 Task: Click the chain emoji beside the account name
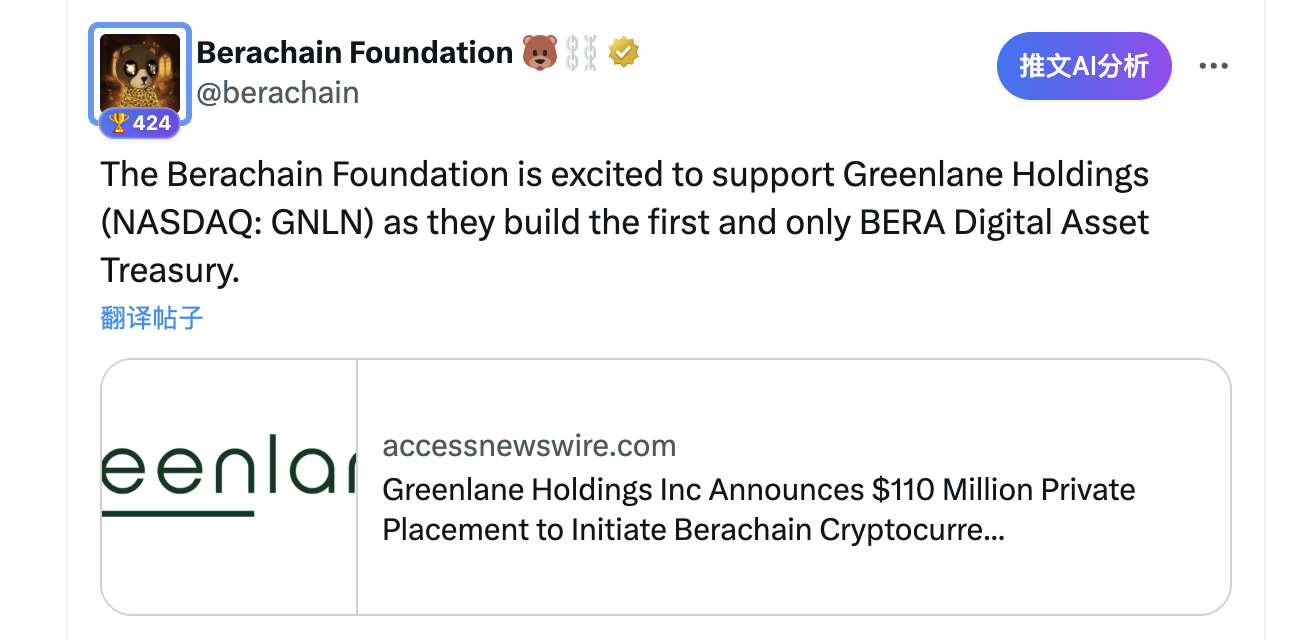click(x=581, y=53)
